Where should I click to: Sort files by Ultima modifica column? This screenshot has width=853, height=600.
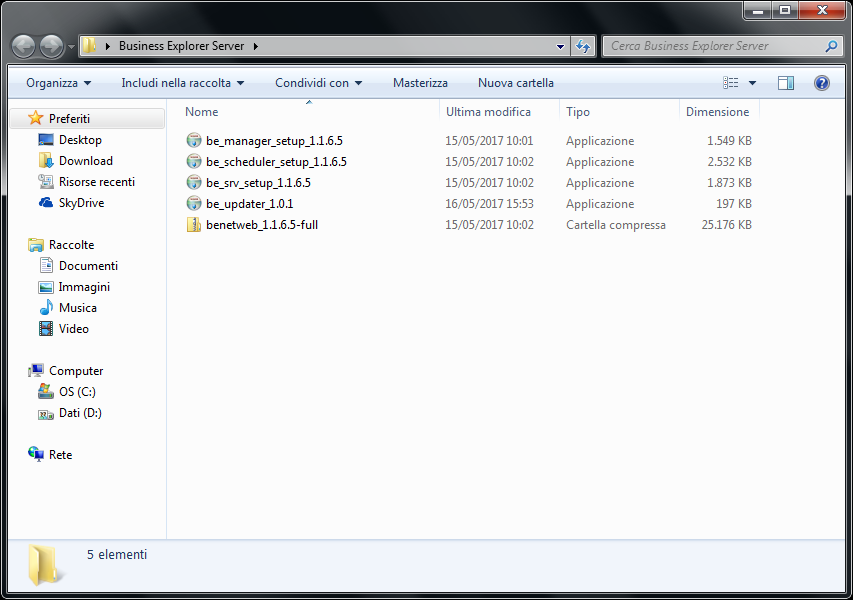(x=488, y=112)
